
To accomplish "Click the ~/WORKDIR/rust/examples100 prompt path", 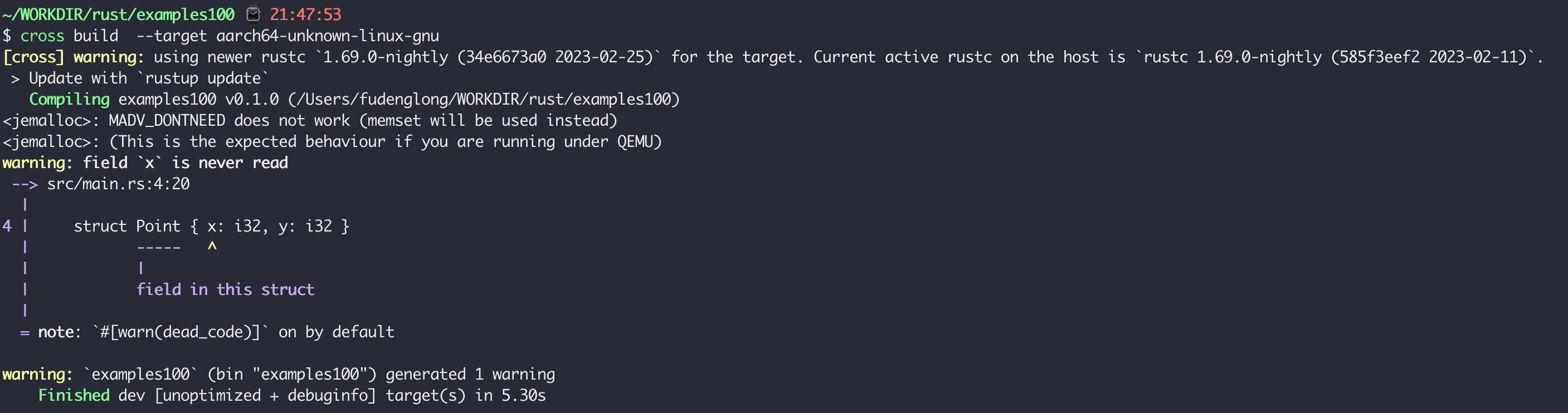I will point(119,14).
